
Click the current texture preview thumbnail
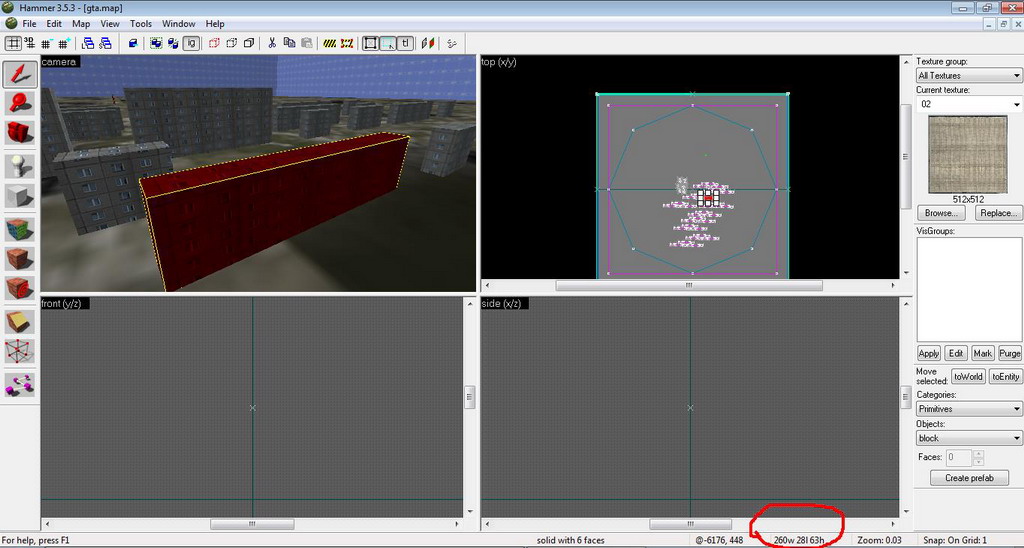tap(968, 154)
